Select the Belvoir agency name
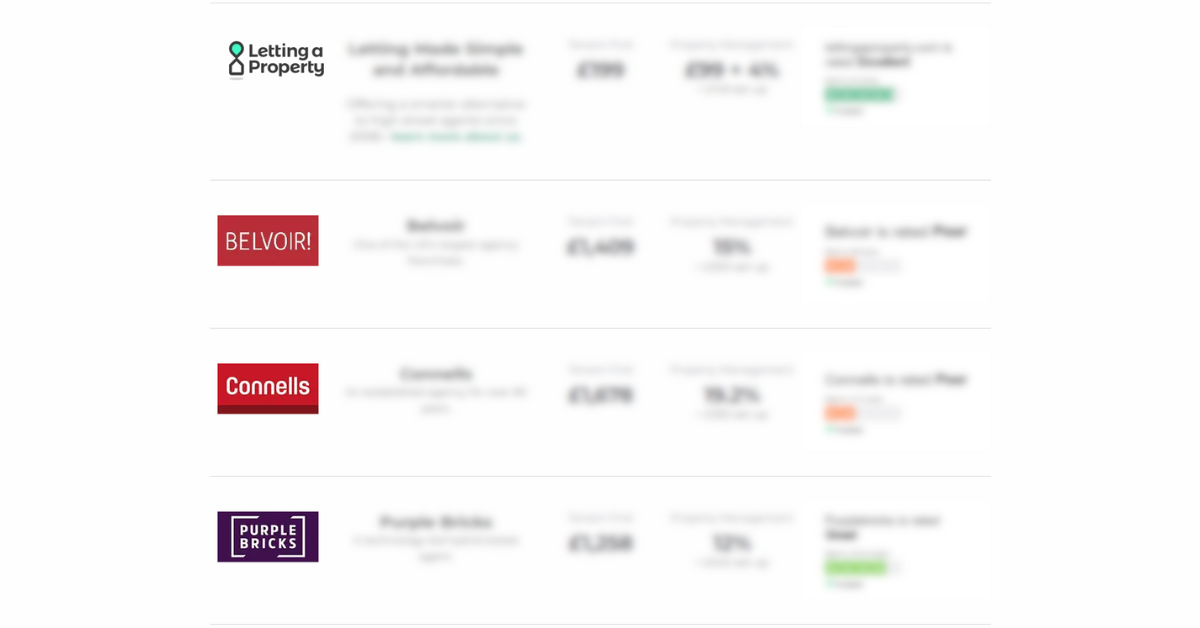 pos(435,226)
